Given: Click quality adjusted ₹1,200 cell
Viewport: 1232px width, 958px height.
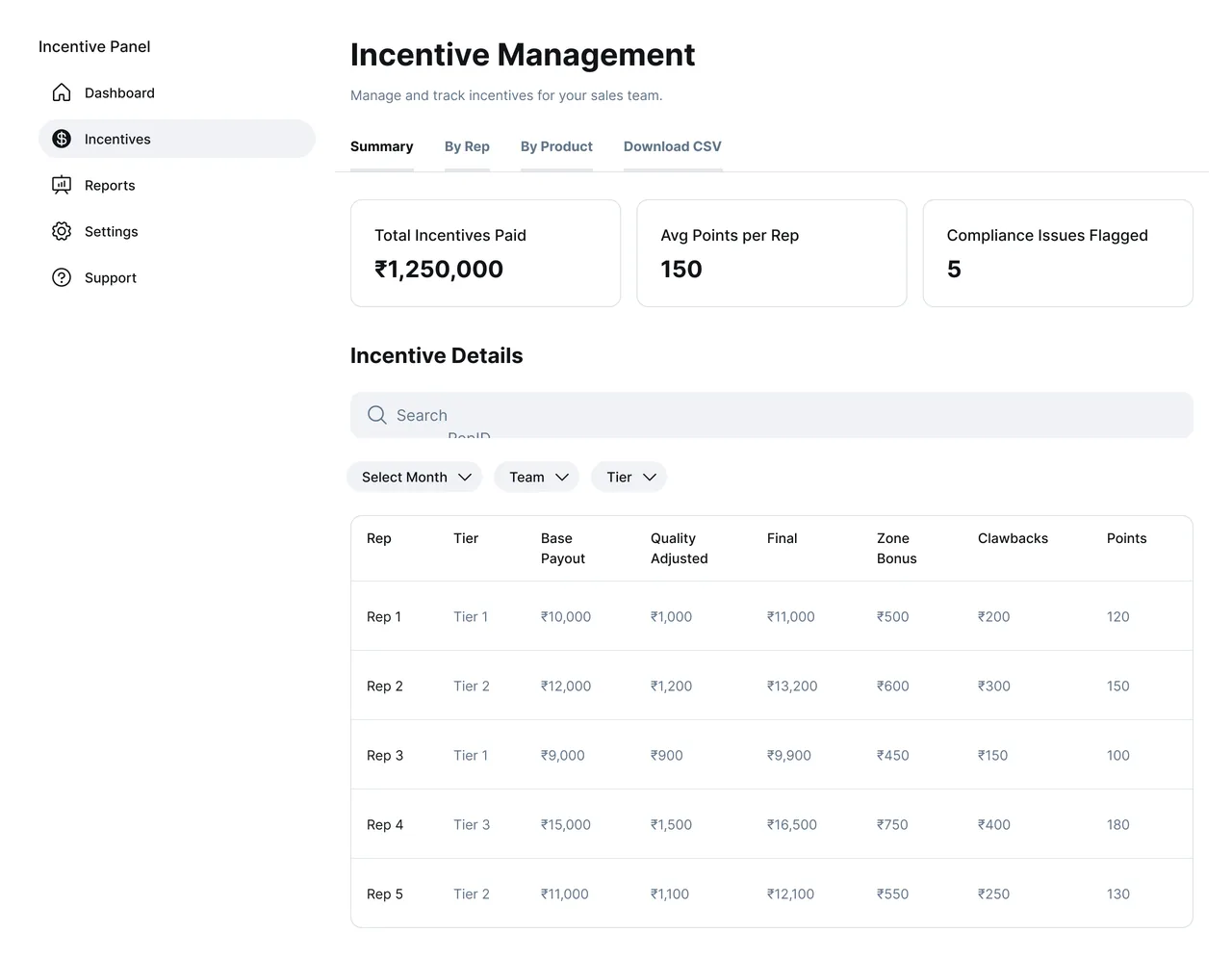Looking at the screenshot, I should [672, 686].
